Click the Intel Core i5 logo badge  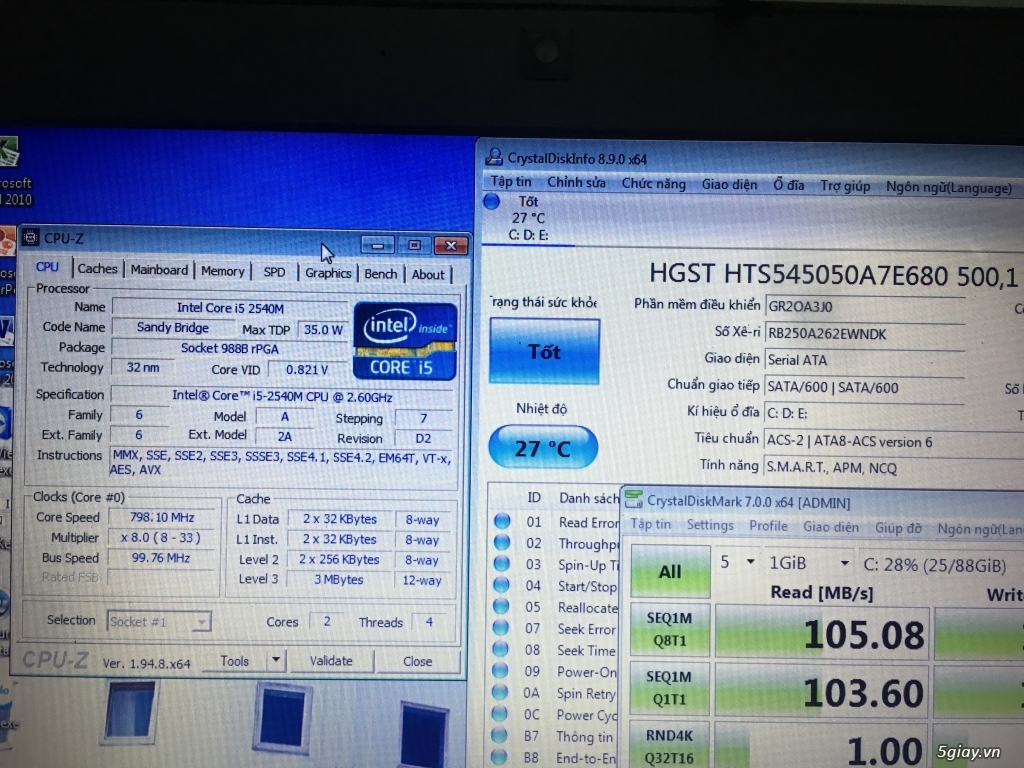click(404, 341)
